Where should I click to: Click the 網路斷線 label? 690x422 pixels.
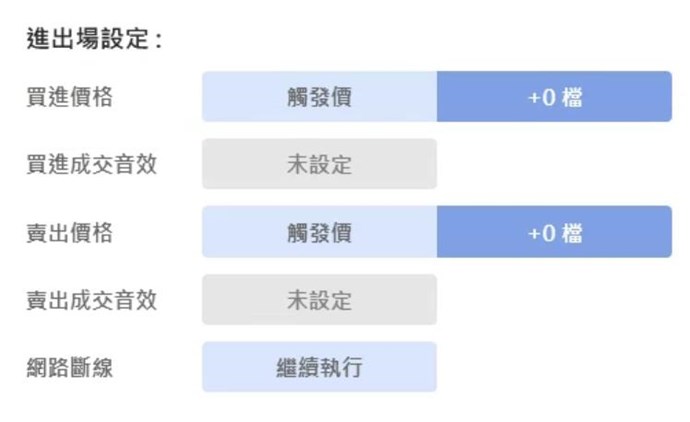coord(69,367)
